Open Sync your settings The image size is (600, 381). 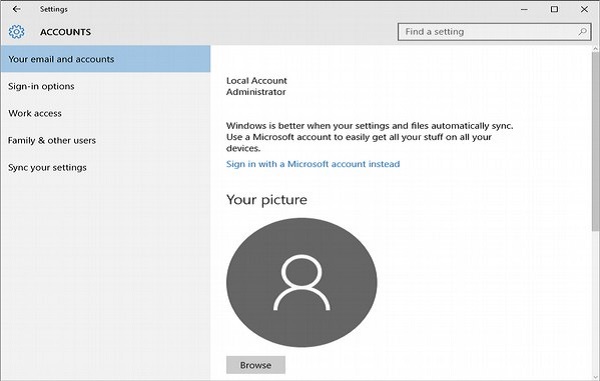105,168
